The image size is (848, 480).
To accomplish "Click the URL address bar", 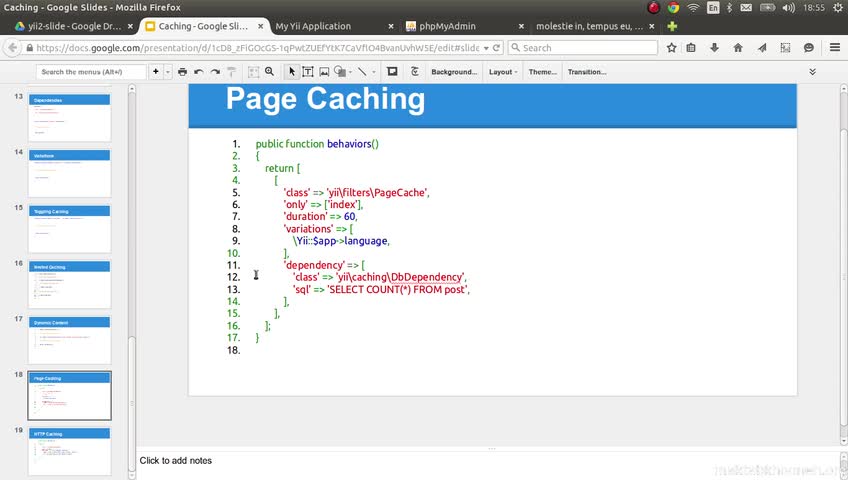I will 257,48.
